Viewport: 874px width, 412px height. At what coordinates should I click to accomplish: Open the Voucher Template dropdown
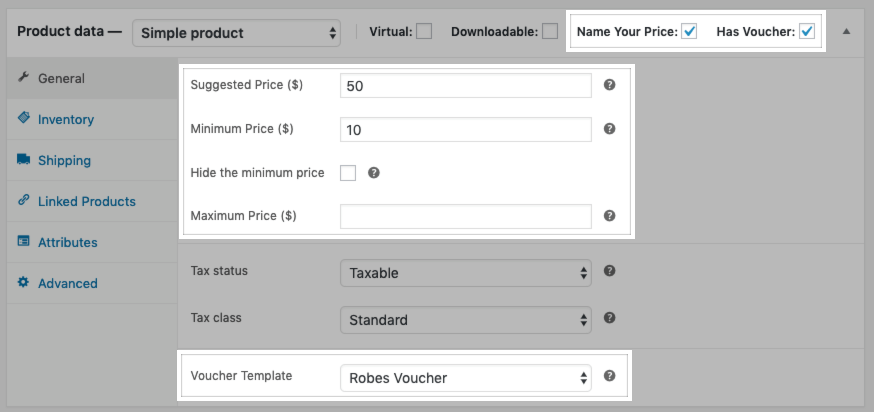(465, 378)
